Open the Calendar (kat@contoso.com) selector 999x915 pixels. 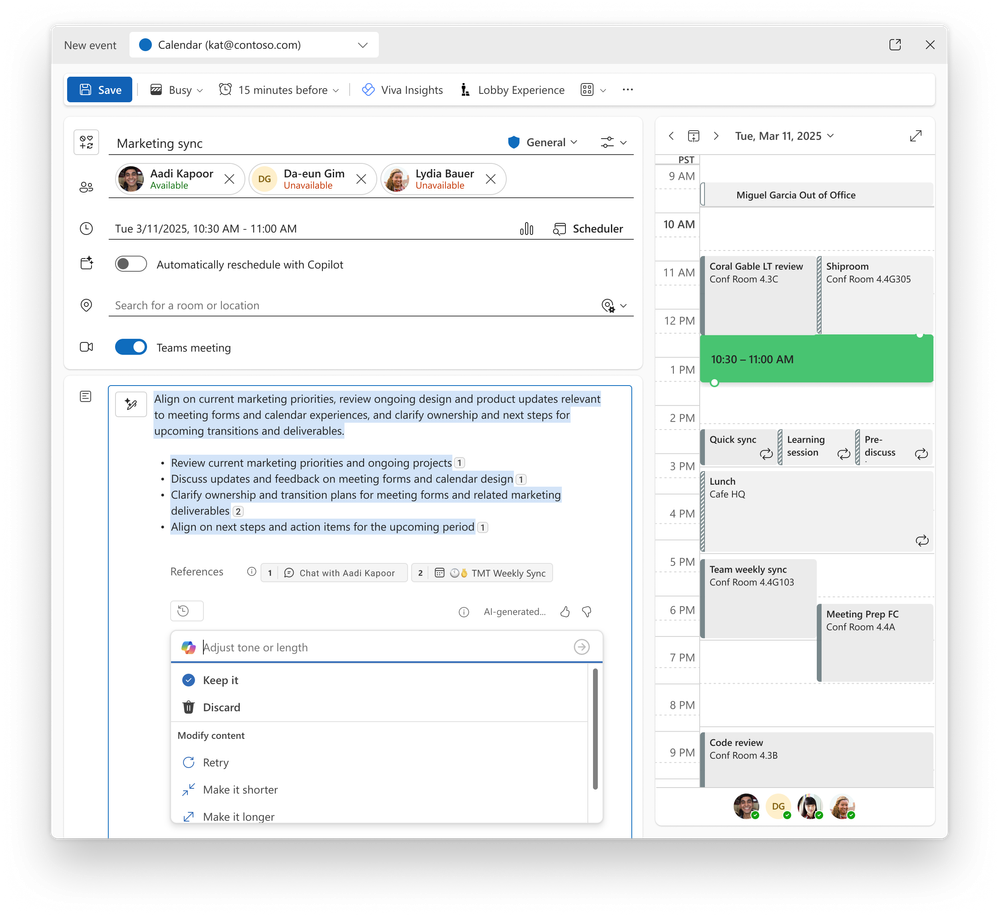click(x=254, y=45)
